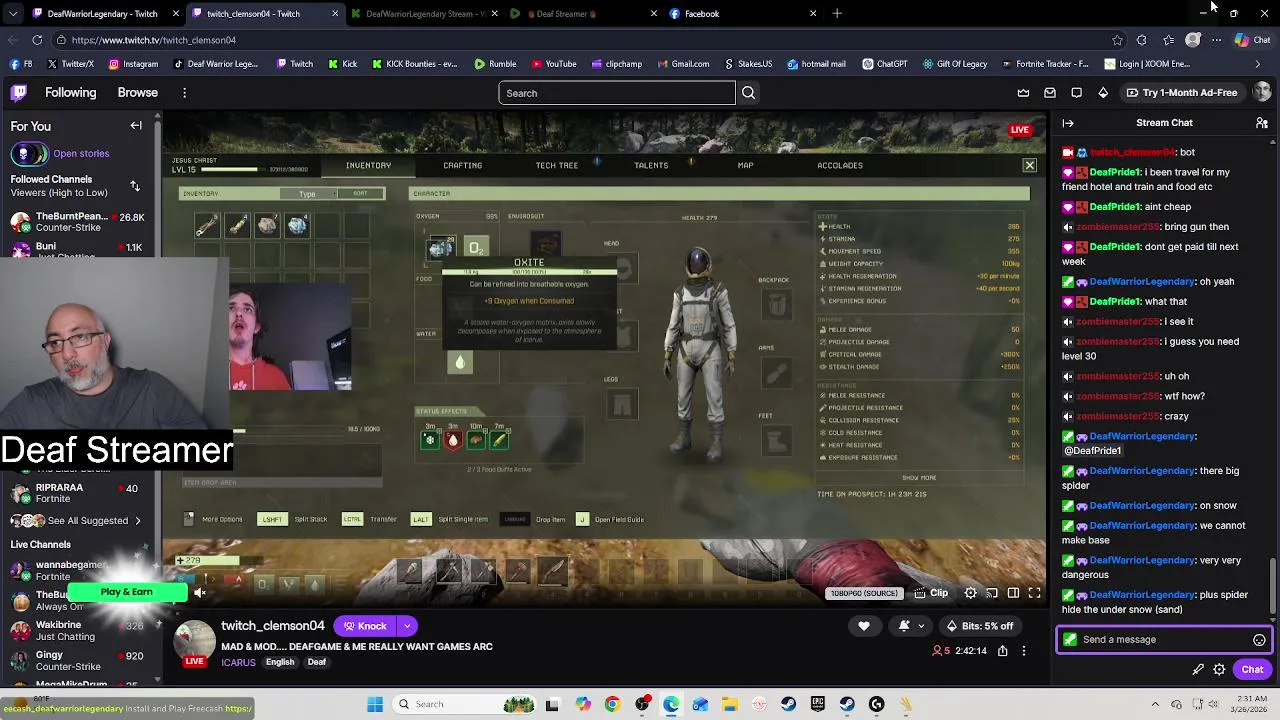Click the Knock button
This screenshot has width=1280, height=720.
(x=365, y=626)
